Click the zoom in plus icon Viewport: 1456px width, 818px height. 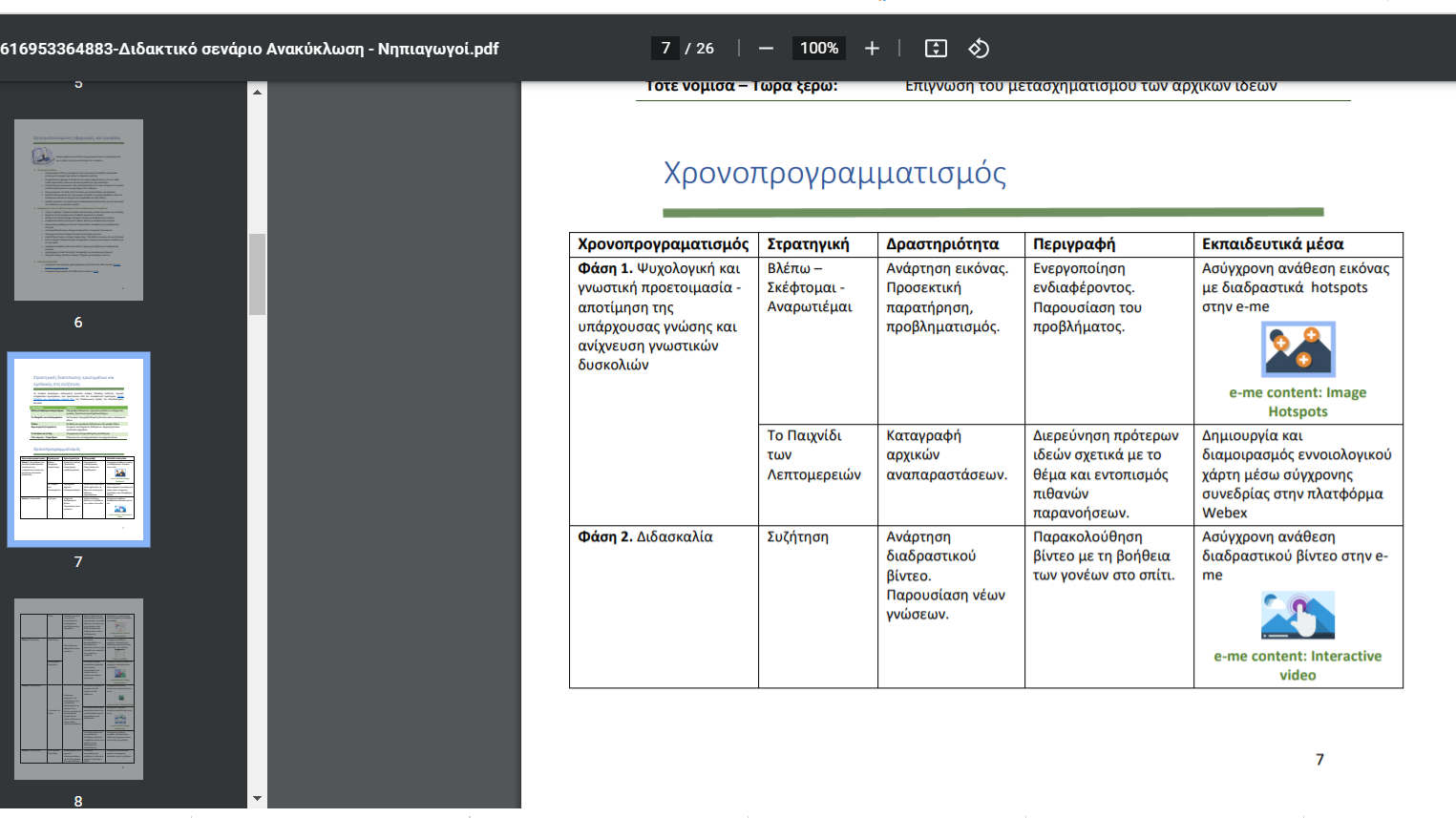click(x=872, y=49)
